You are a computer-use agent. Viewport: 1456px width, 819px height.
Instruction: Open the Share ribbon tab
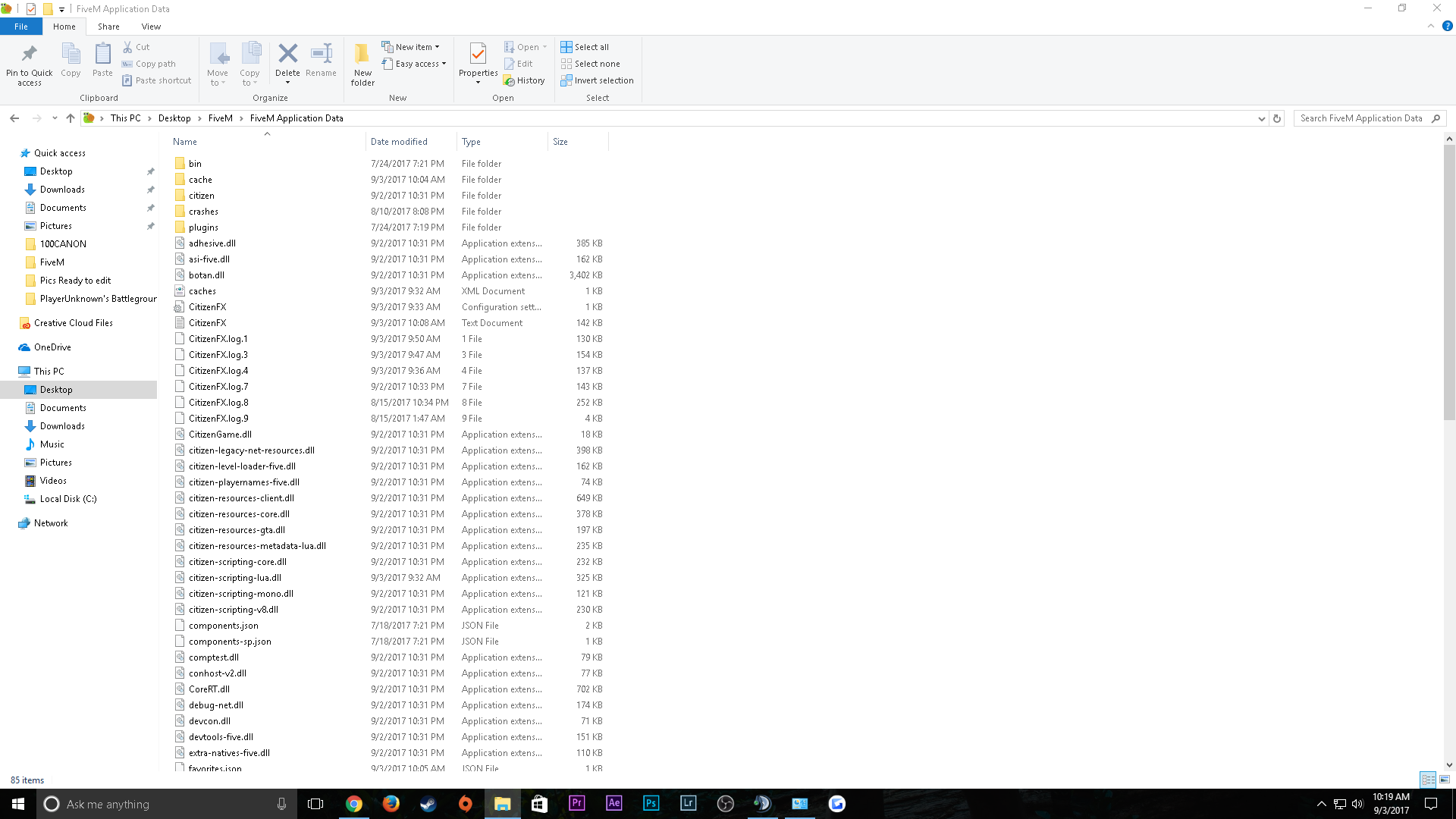coord(108,27)
